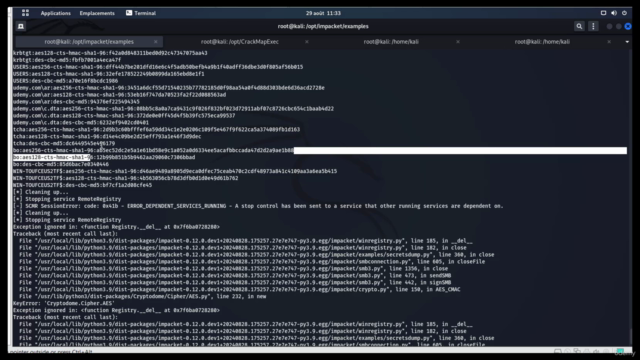
Task: Click the screen icon in system tray
Action: pos(603,13)
